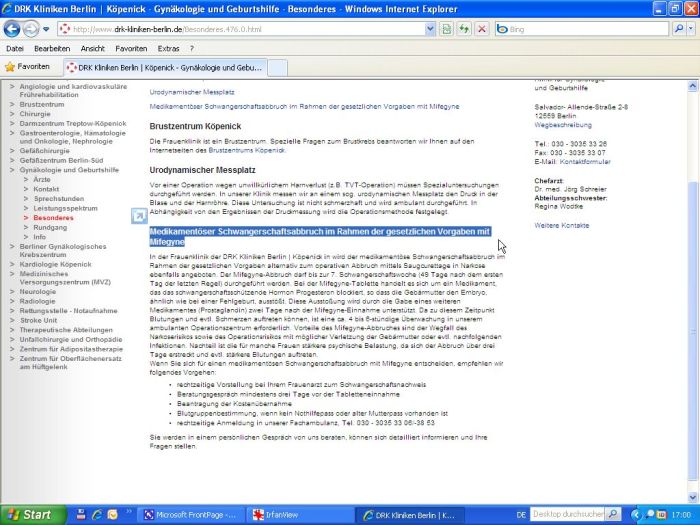700x525 pixels.
Task: Open Gefäßchirurgie in the sidebar
Action: click(x=45, y=151)
